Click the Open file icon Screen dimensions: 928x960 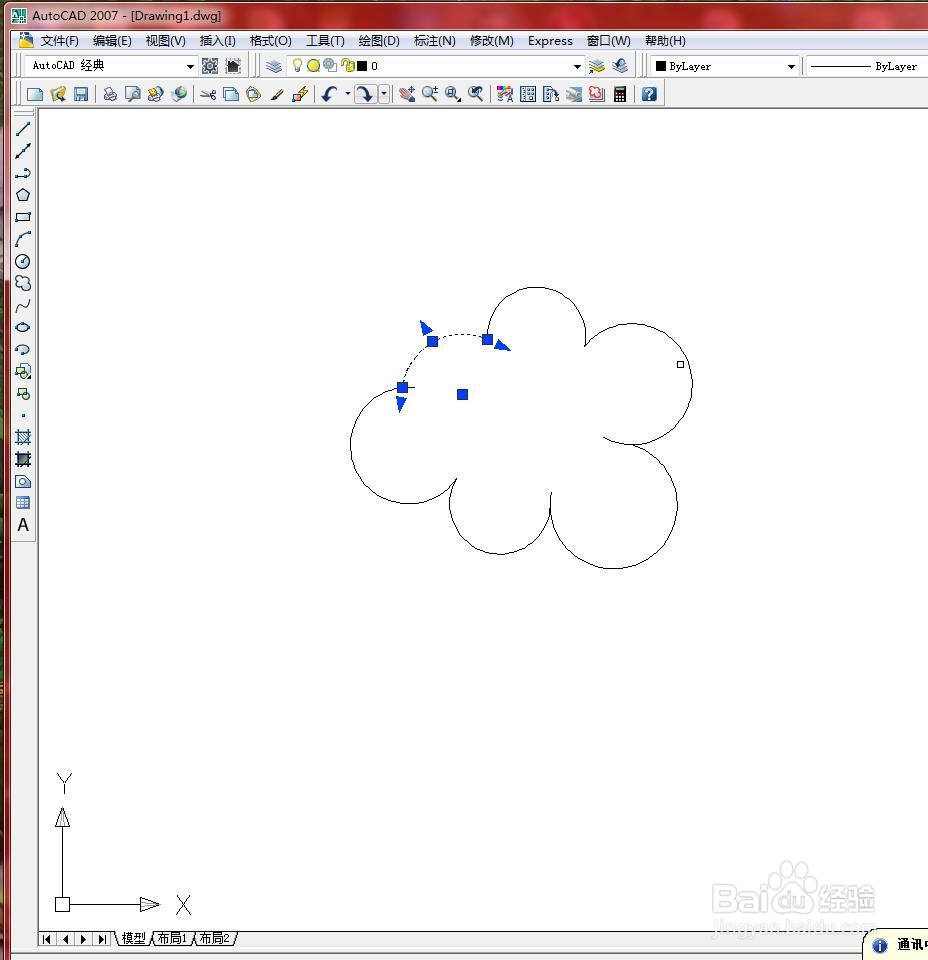[58, 94]
